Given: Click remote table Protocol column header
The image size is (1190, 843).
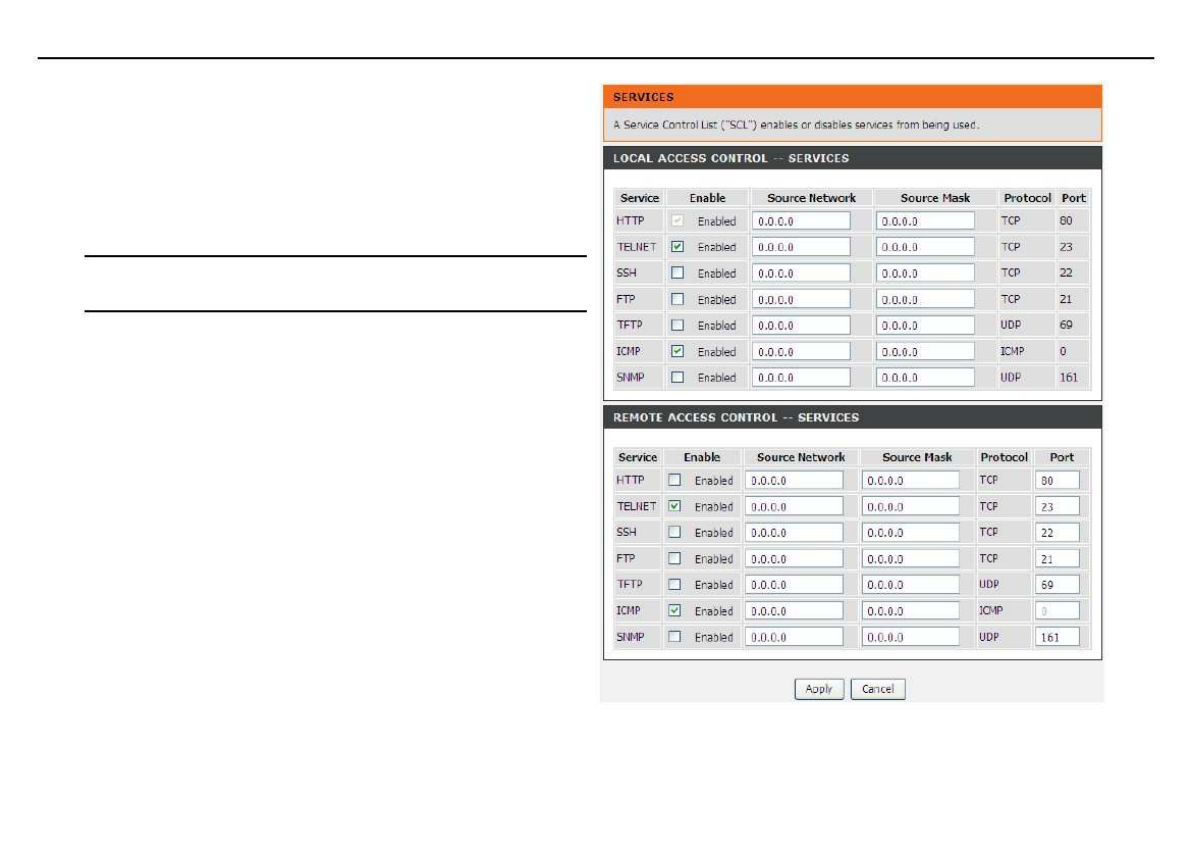Looking at the screenshot, I should pos(1003,457).
